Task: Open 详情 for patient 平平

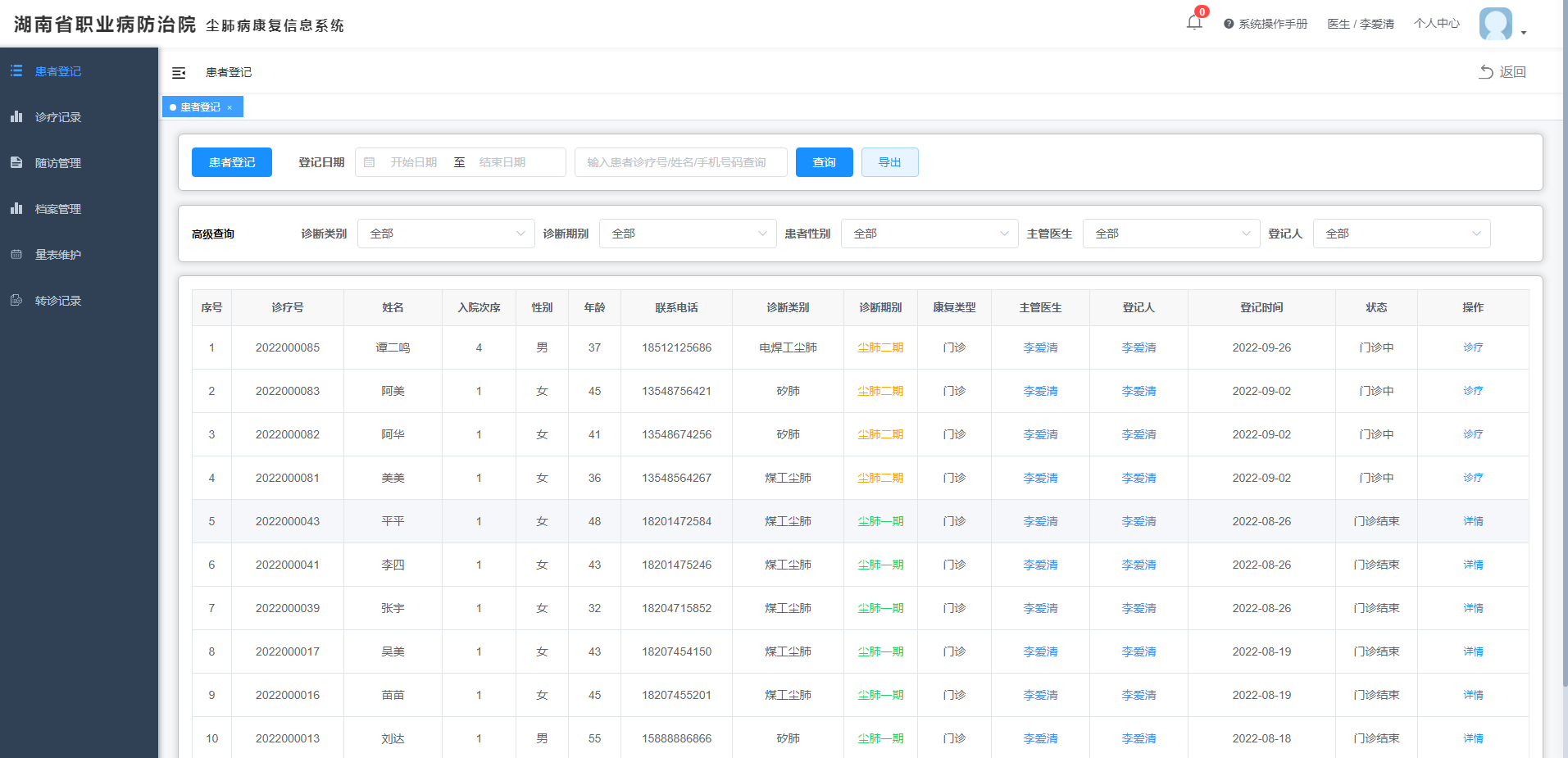Action: click(1473, 521)
